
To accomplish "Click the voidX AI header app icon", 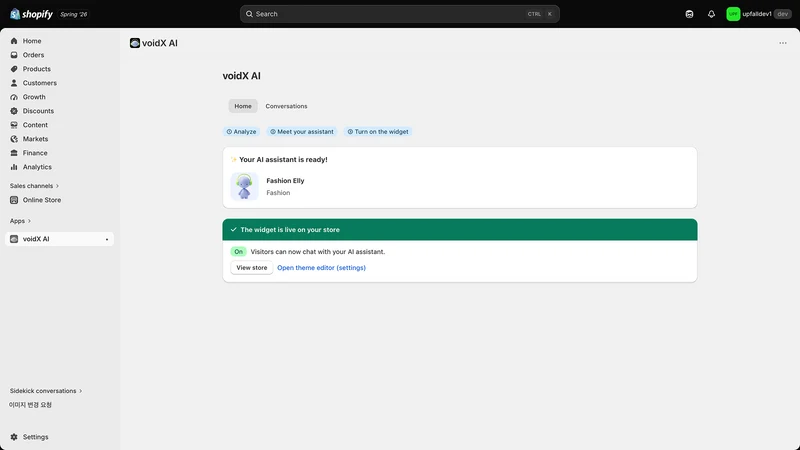I will tap(135, 43).
